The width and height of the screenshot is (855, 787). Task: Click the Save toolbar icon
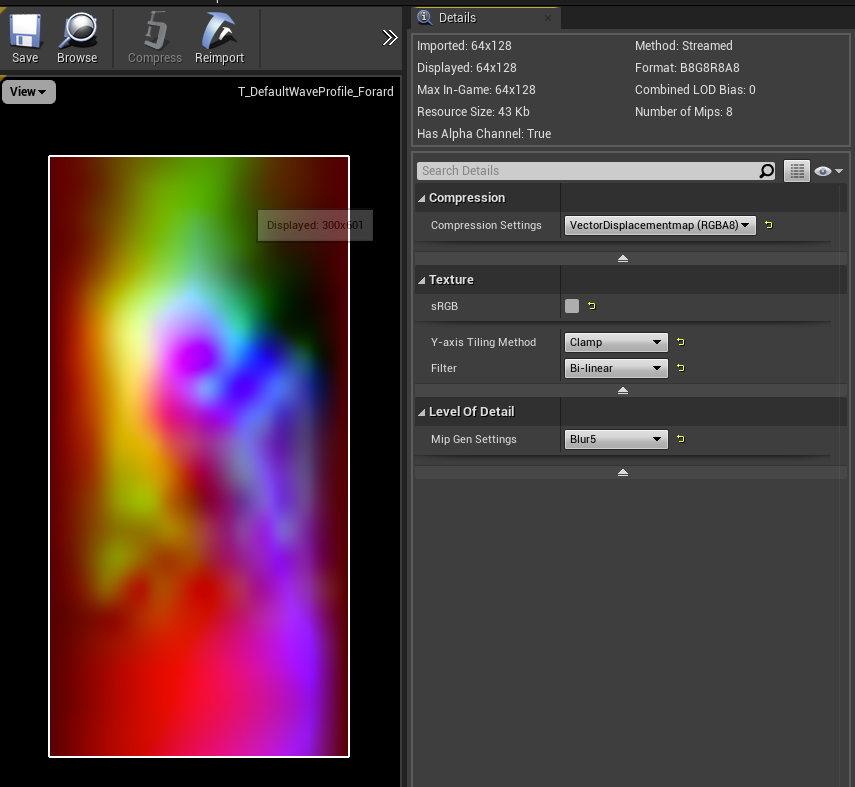click(25, 38)
